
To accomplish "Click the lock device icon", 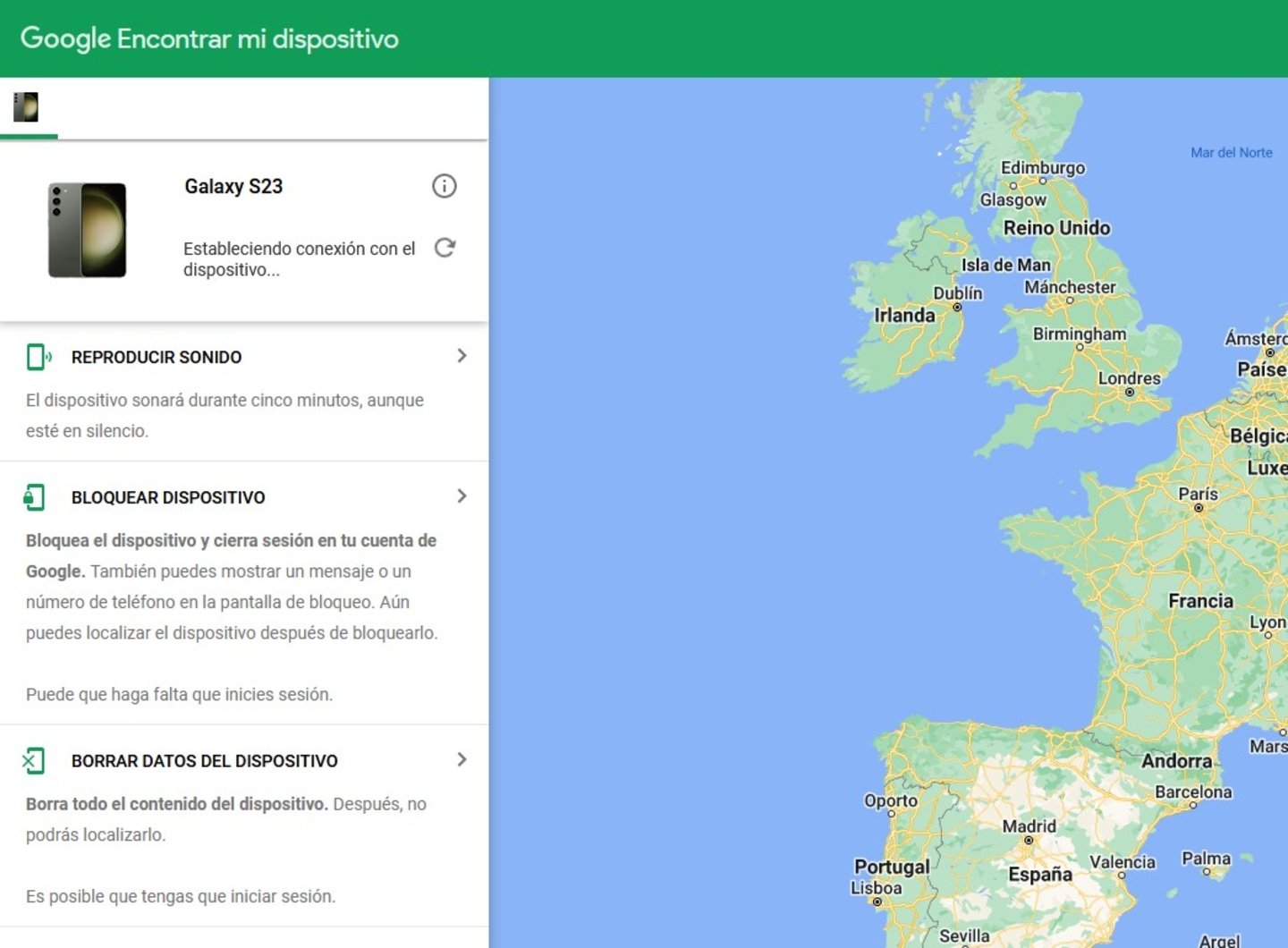I will pyautogui.click(x=34, y=497).
